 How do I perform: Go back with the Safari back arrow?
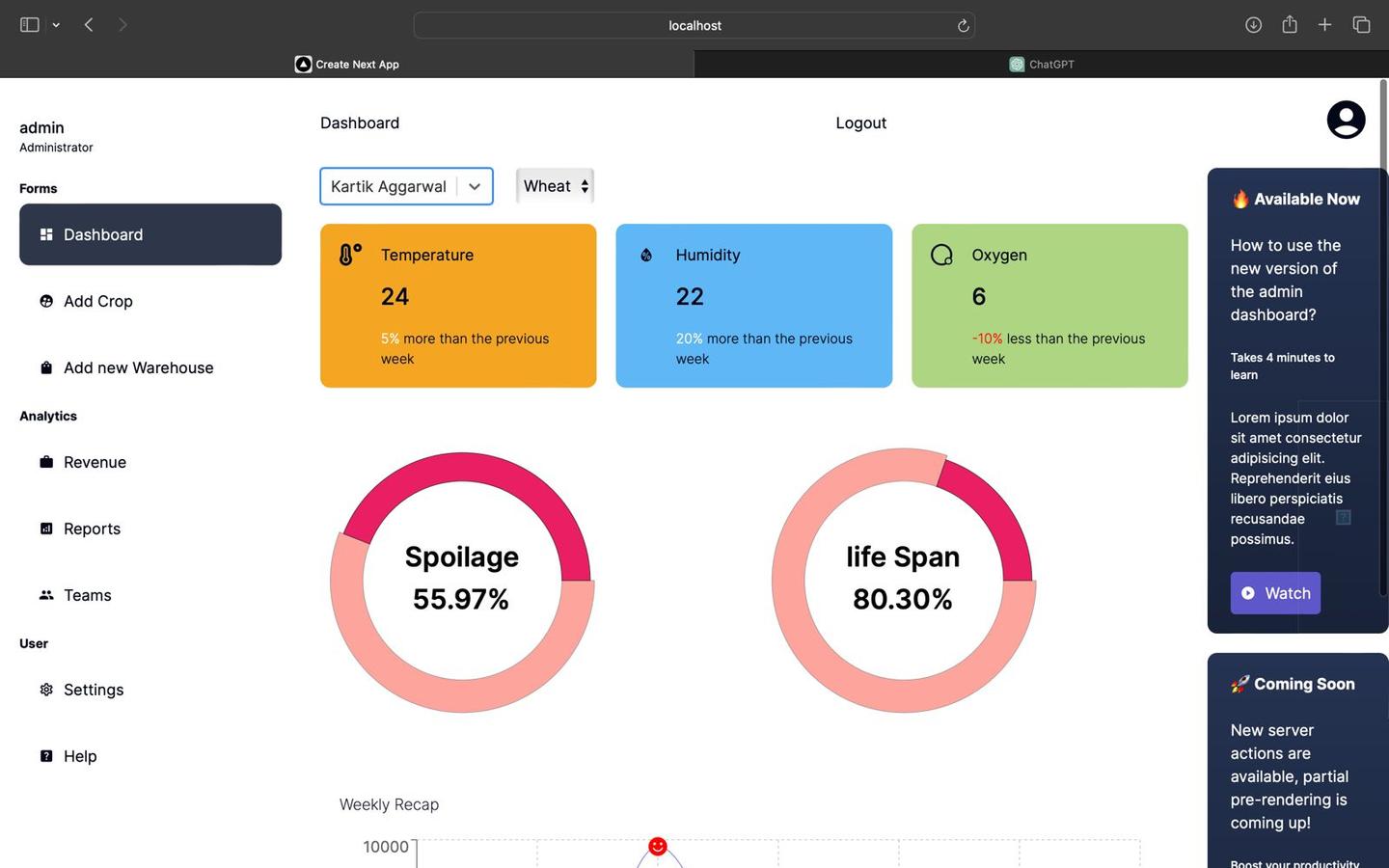click(x=89, y=25)
